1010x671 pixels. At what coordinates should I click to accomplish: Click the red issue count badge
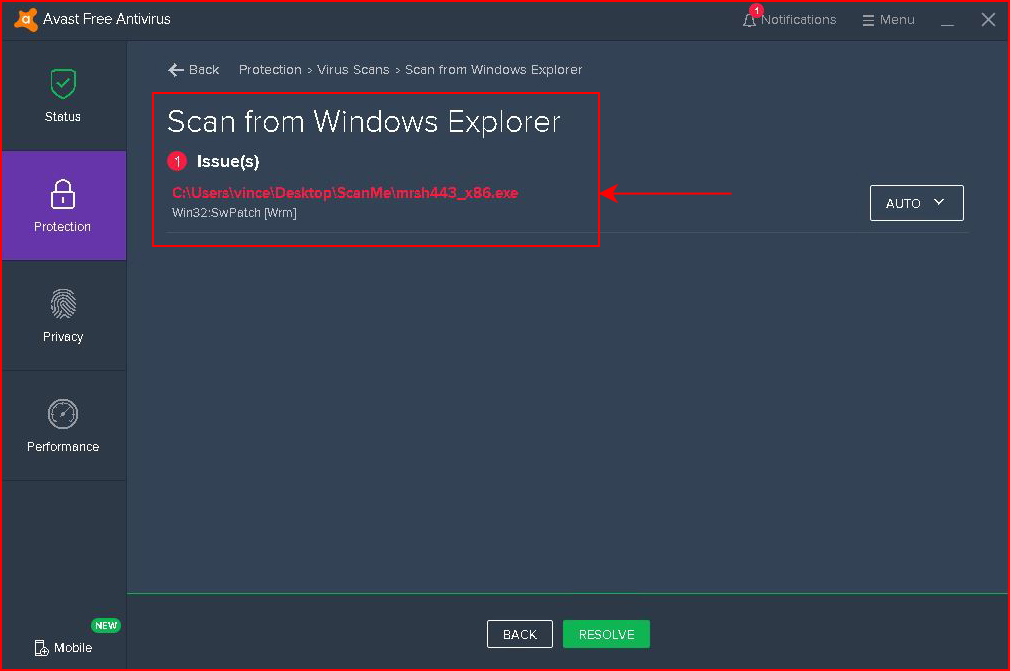pos(177,161)
